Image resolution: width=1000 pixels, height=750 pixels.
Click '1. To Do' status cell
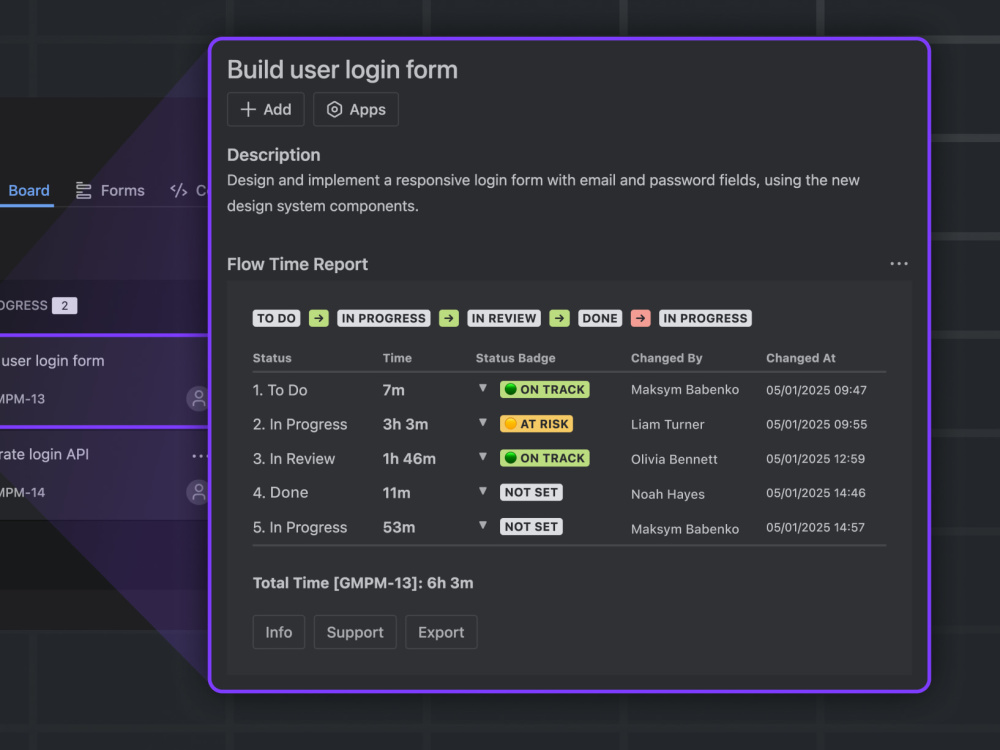pyautogui.click(x=280, y=390)
